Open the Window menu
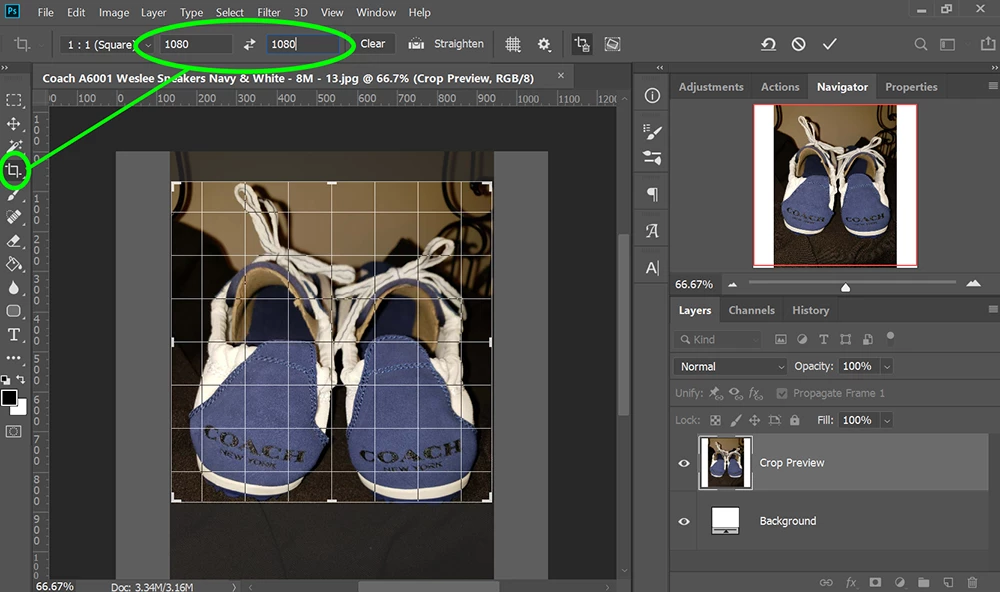The height and width of the screenshot is (592, 1000). [376, 12]
